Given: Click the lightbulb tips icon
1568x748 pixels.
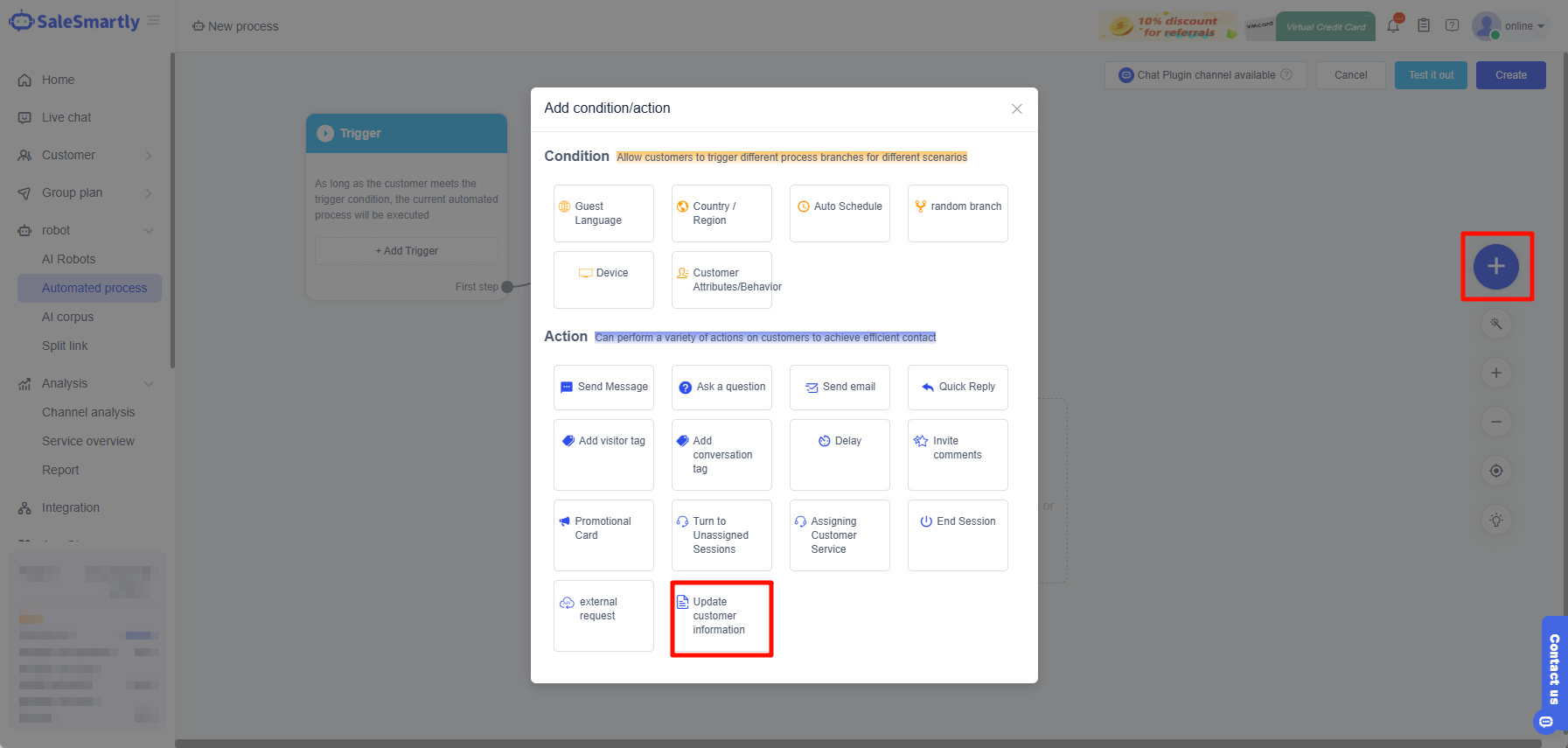Looking at the screenshot, I should [1495, 520].
